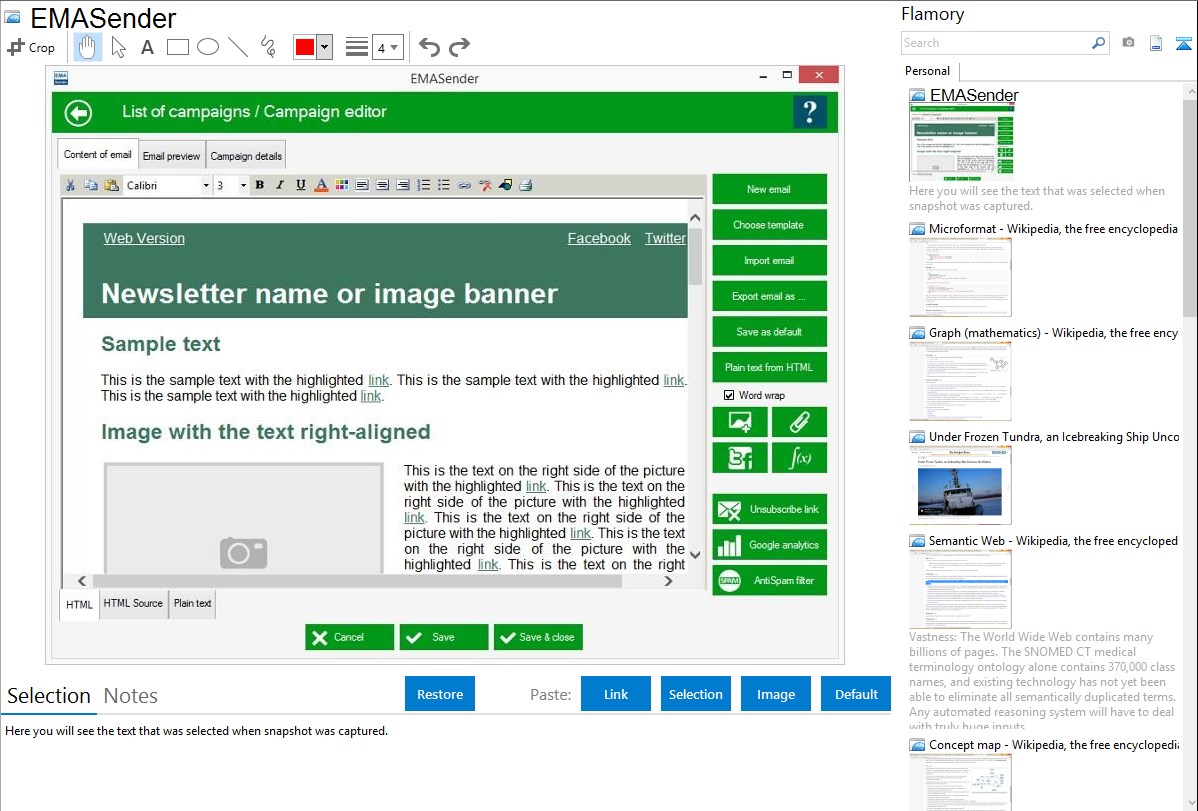The height and width of the screenshot is (811, 1198).
Task: Open the font color tool
Action: [x=322, y=185]
